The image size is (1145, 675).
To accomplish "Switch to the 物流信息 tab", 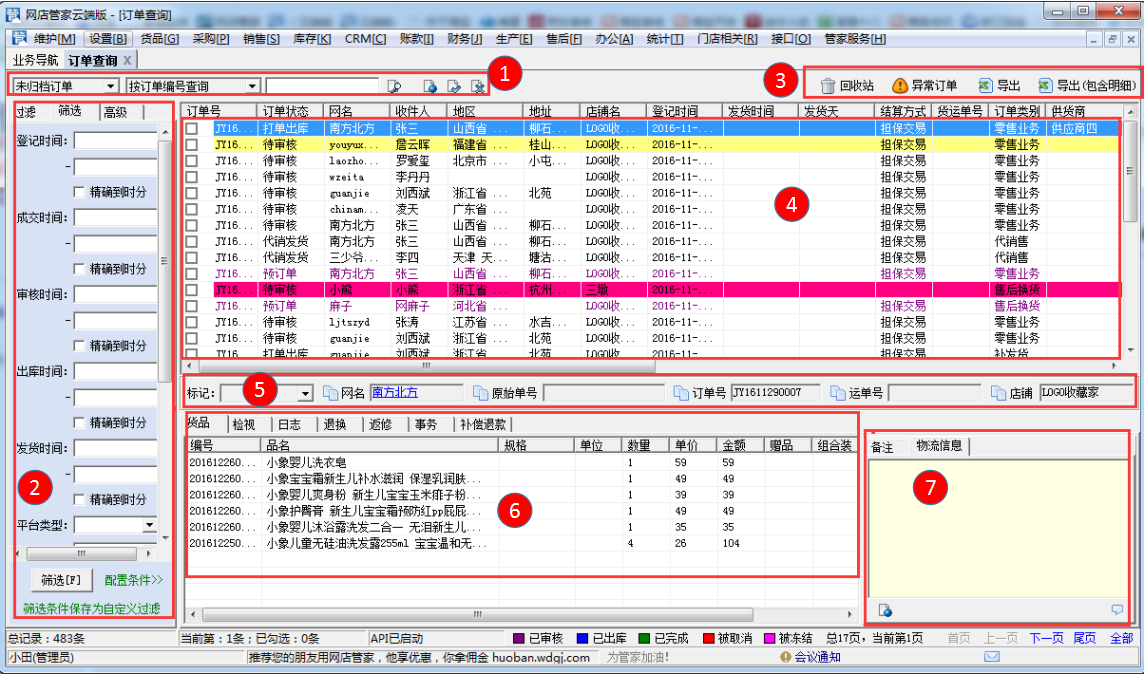I will pos(938,446).
